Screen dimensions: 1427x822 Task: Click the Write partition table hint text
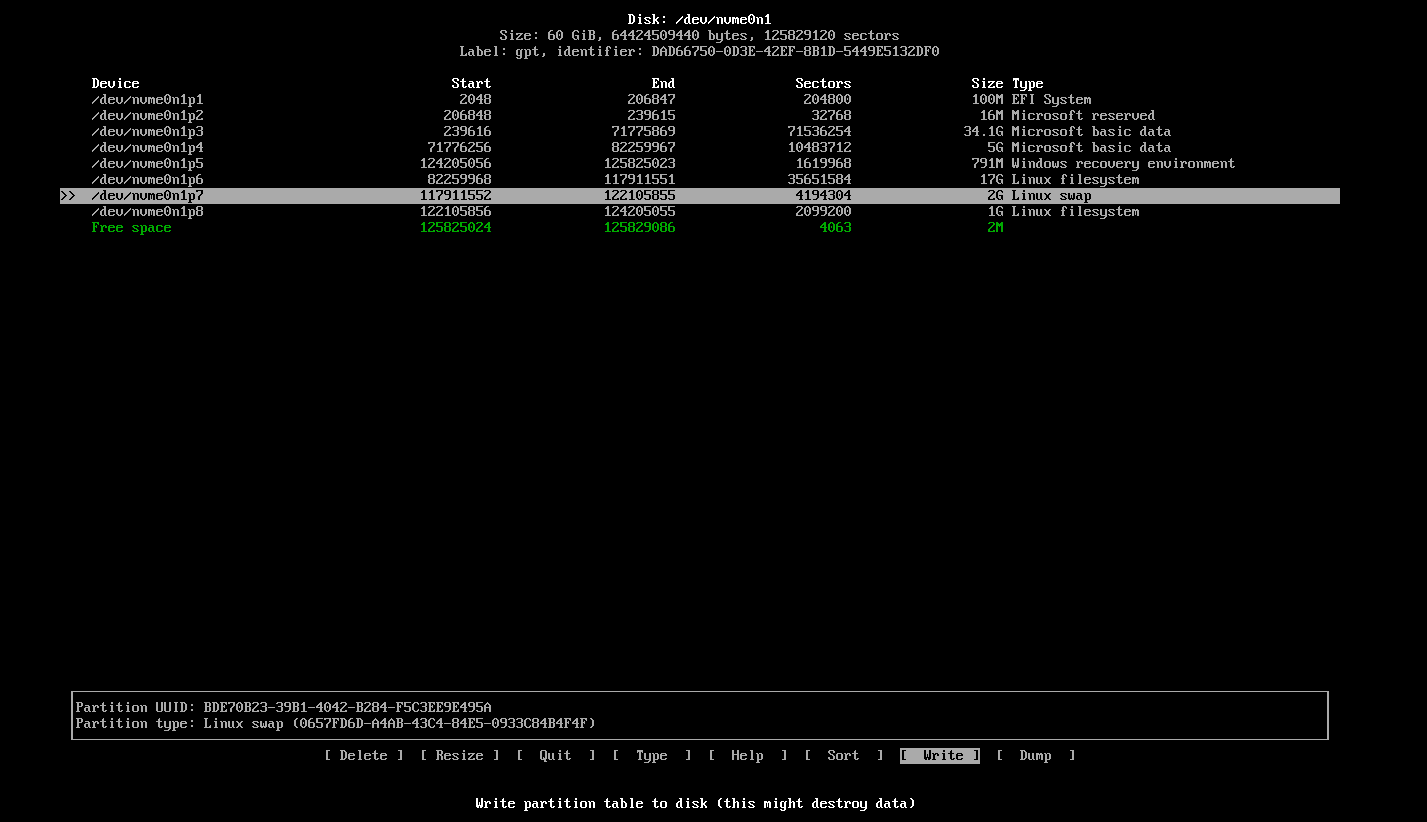(x=696, y=804)
